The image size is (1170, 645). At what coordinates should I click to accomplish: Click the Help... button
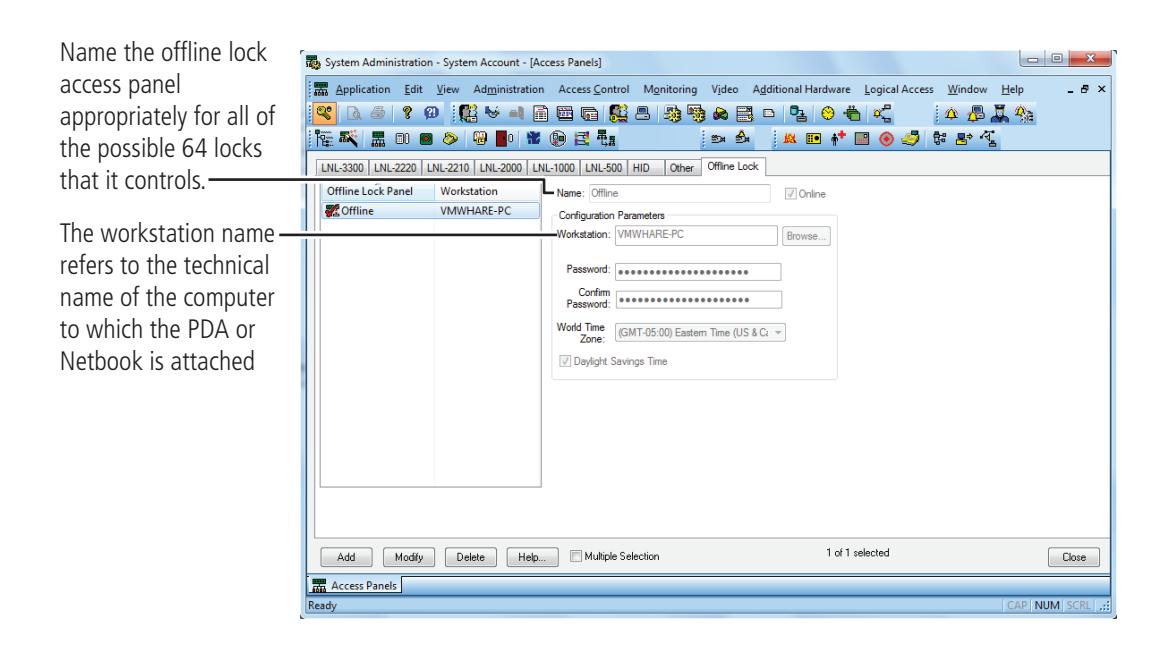coord(532,557)
